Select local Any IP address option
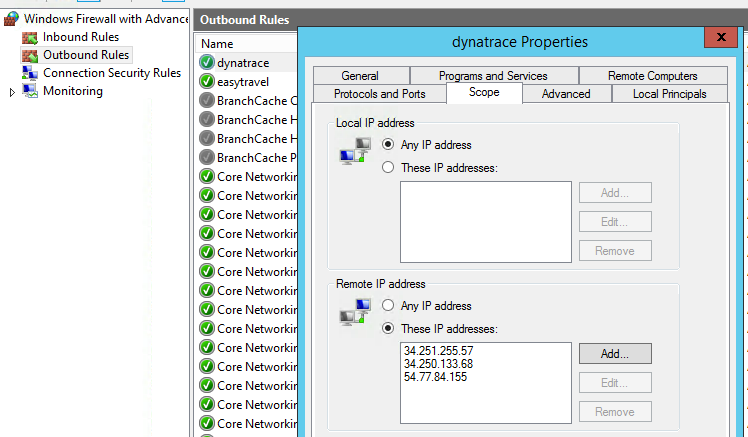The height and width of the screenshot is (437, 748). point(388,145)
